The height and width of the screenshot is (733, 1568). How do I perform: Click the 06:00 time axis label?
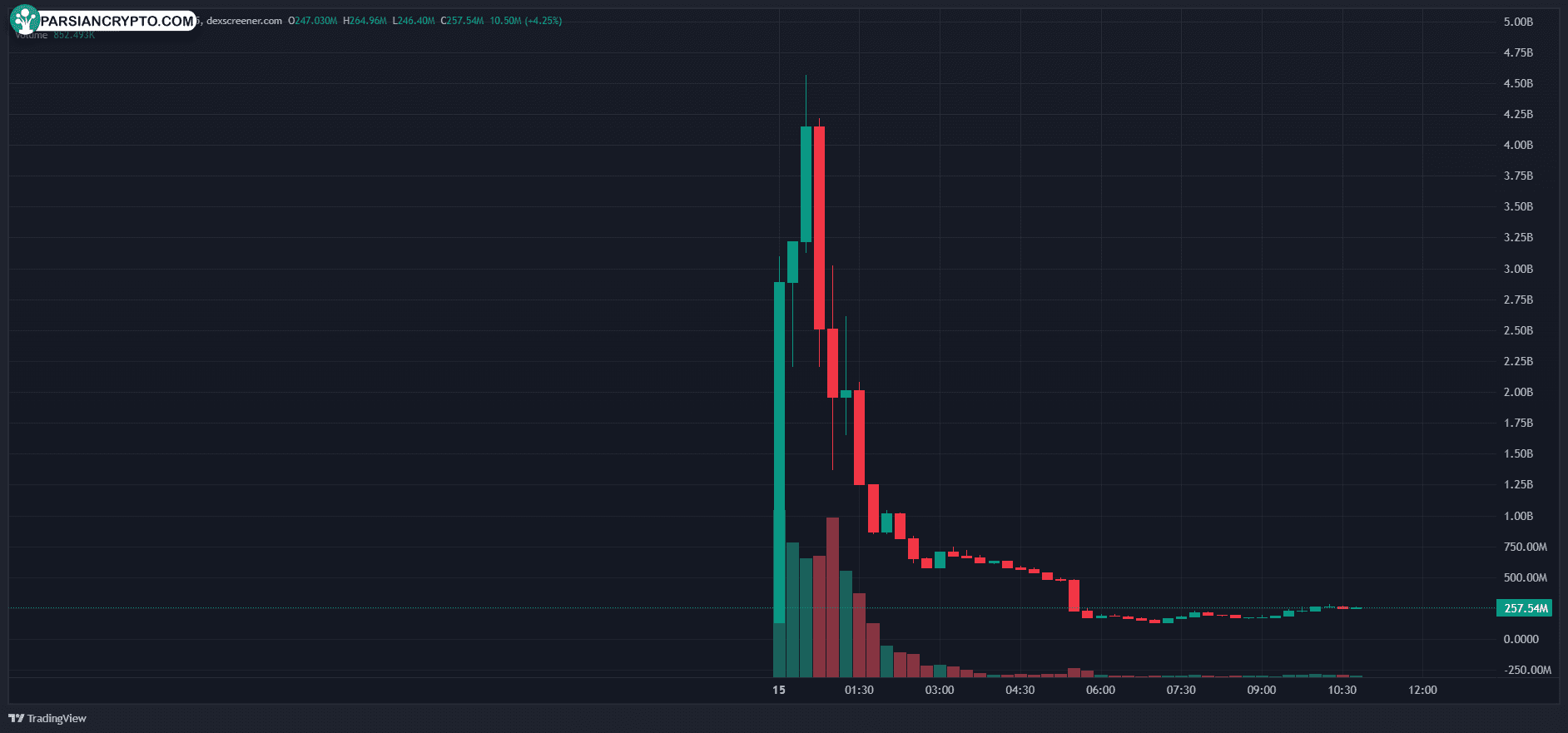pyautogui.click(x=1100, y=690)
